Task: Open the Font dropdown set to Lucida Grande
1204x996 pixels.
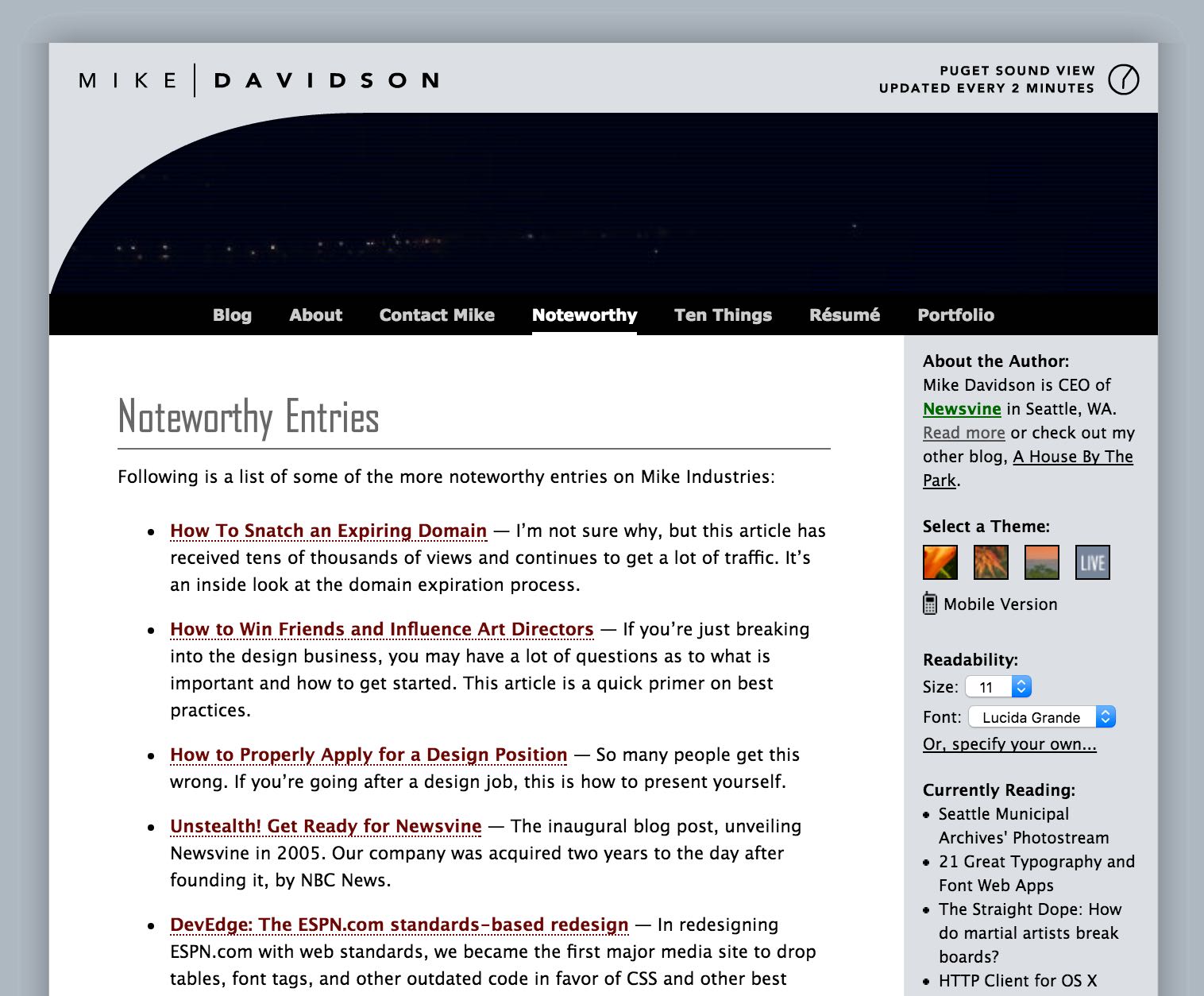Action: [1041, 717]
